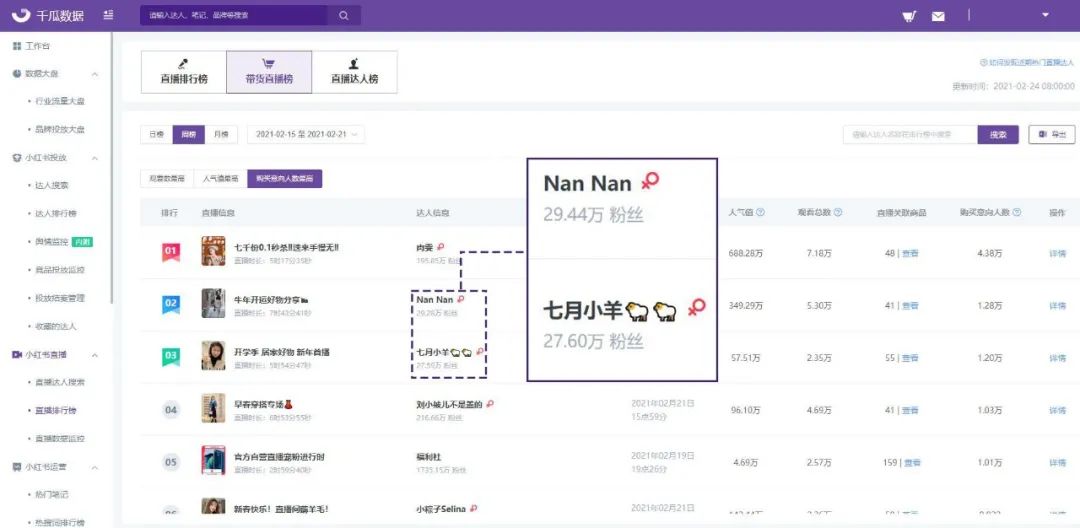The image size is (1080, 528).
Task: Toggle the sidebar collapse icon beside the logo
Action: coord(109,15)
